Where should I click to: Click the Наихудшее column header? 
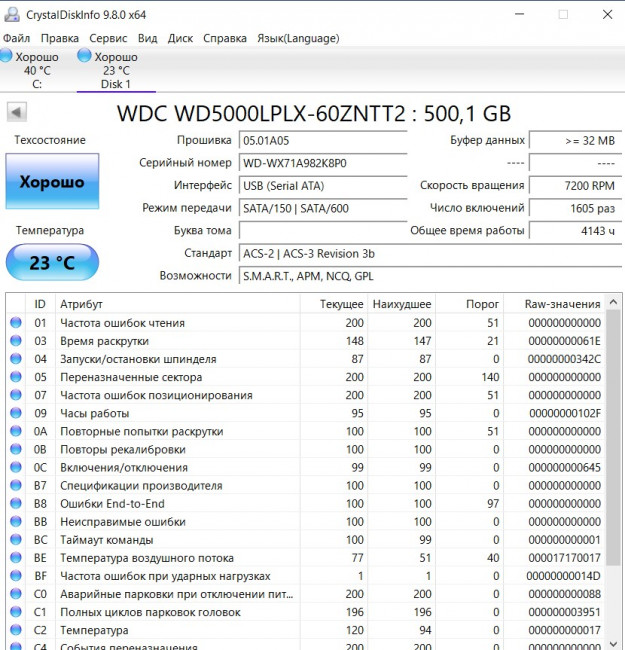[402, 304]
